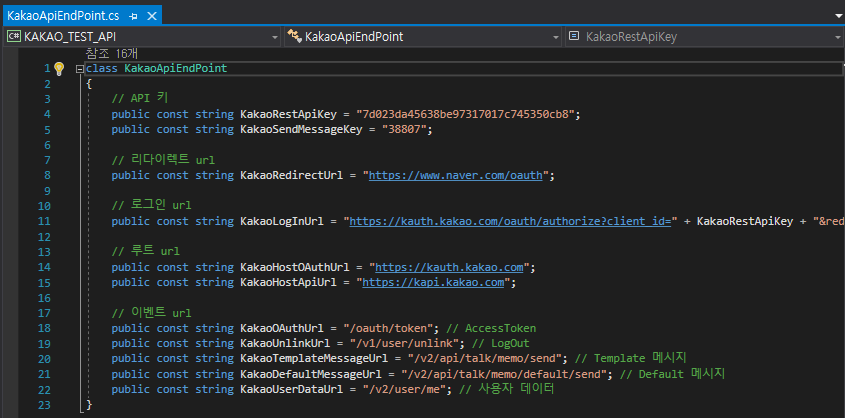The height and width of the screenshot is (418, 845).
Task: Click the KakaoRedirectUrl identifier
Action: click(291, 175)
